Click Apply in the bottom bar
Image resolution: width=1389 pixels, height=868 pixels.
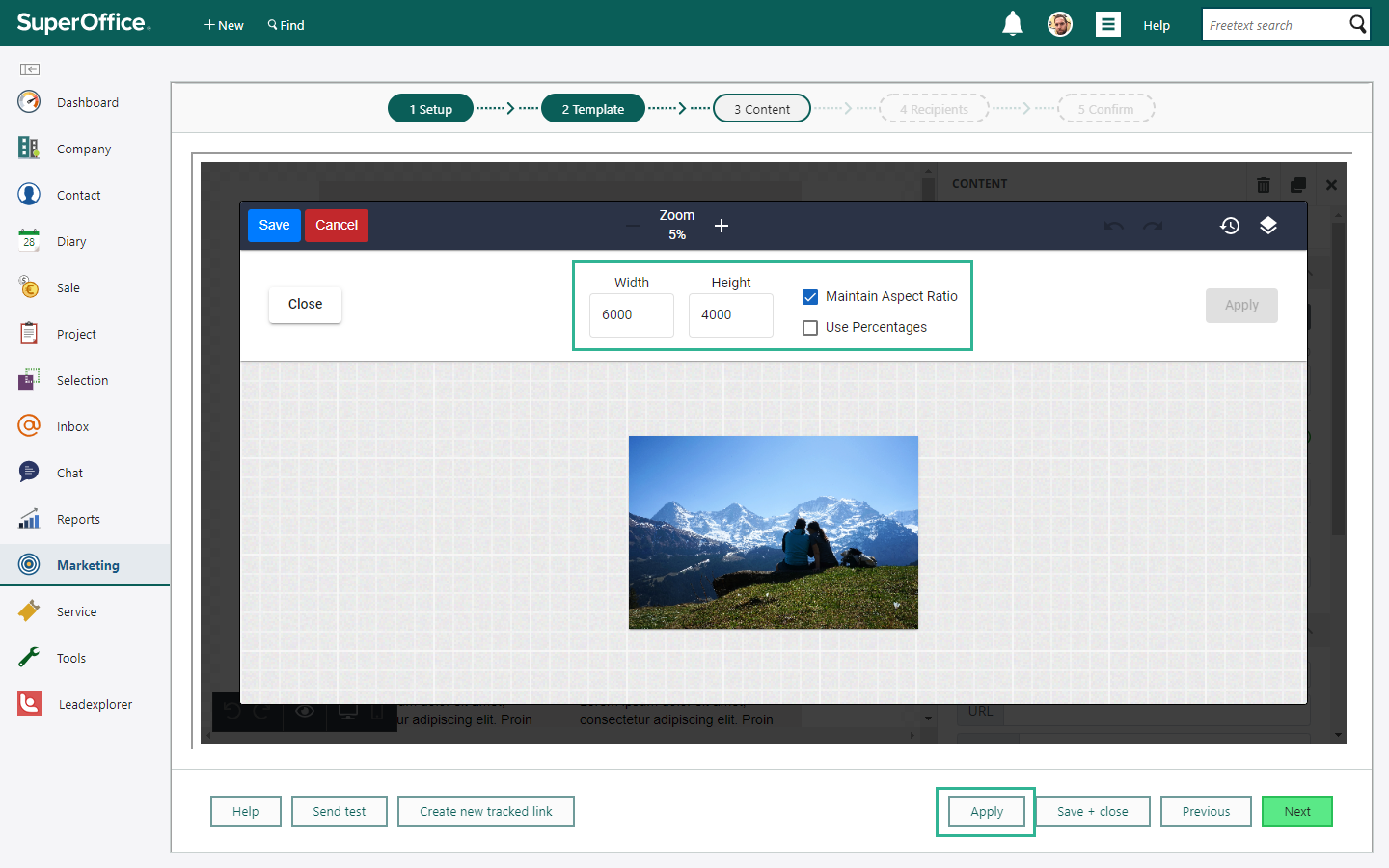[x=987, y=812]
